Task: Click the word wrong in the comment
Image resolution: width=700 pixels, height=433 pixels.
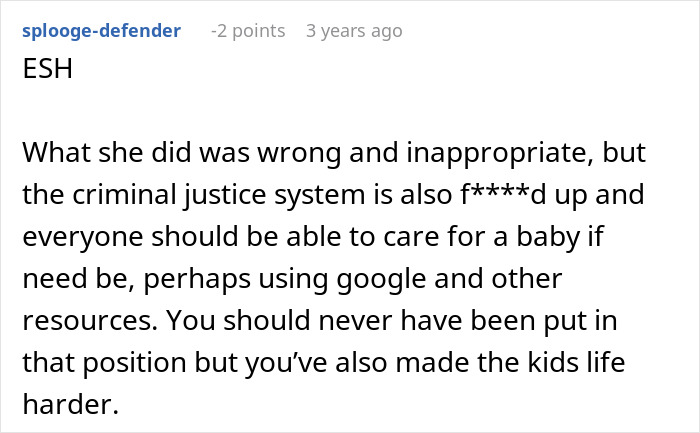Action: (x=299, y=154)
